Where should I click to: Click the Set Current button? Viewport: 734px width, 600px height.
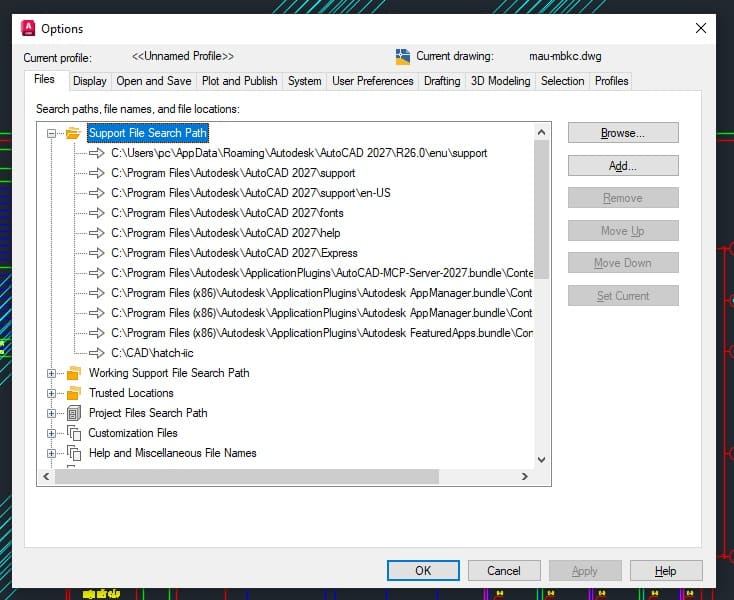[623, 296]
